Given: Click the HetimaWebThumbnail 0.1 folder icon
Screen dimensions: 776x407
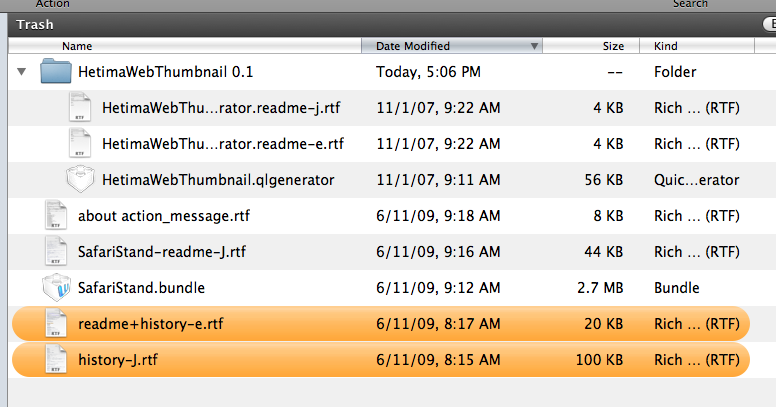Looking at the screenshot, I should [55, 71].
